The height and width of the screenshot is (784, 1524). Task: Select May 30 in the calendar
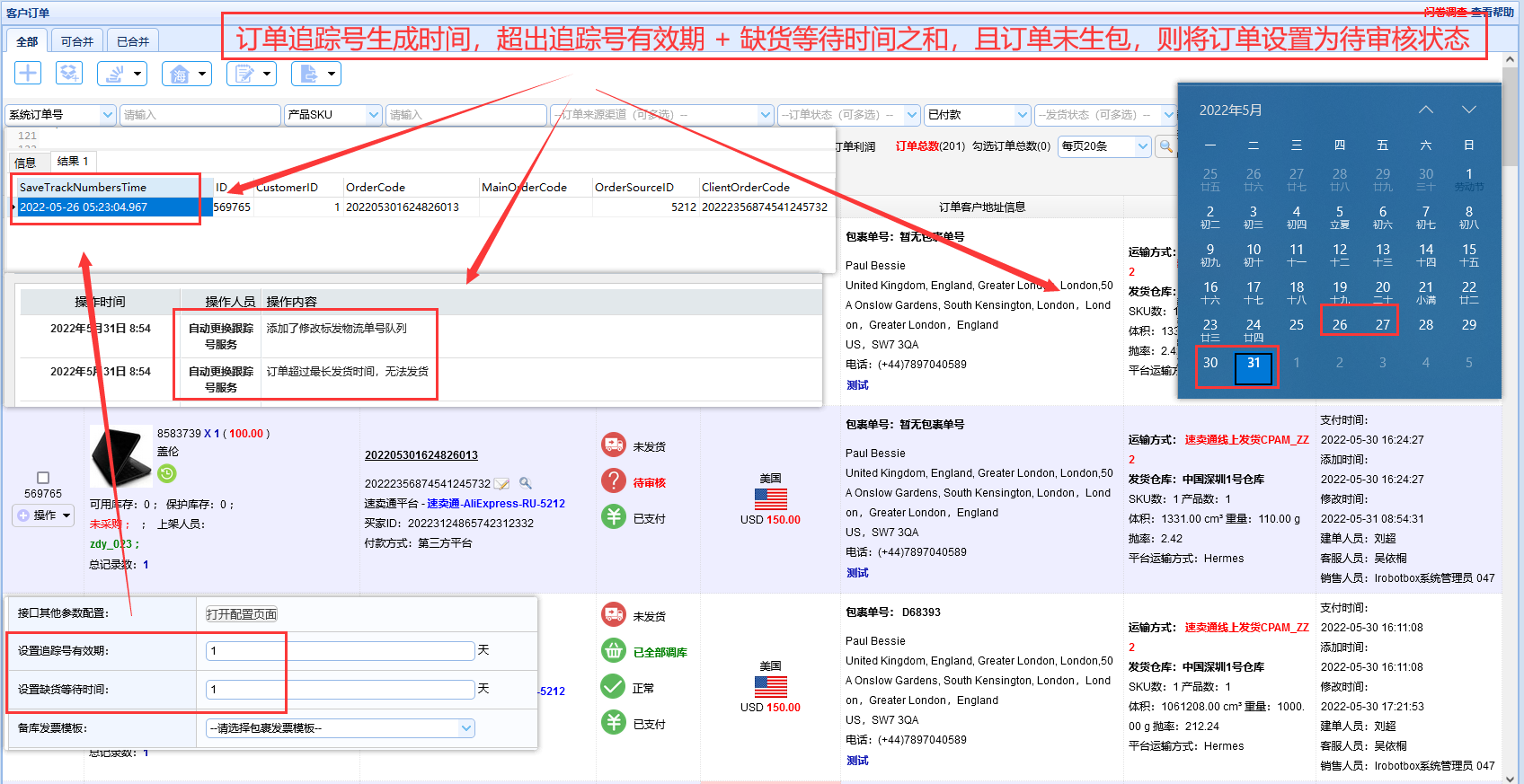[1210, 363]
